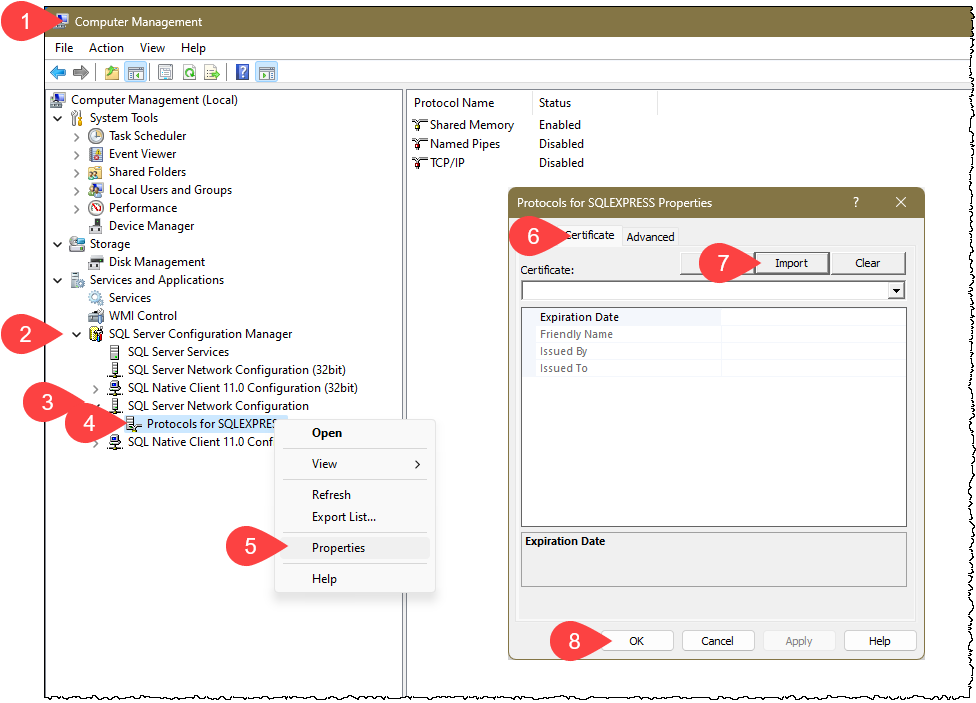The image size is (976, 703).
Task: Select the Performance monitor icon
Action: click(x=96, y=208)
